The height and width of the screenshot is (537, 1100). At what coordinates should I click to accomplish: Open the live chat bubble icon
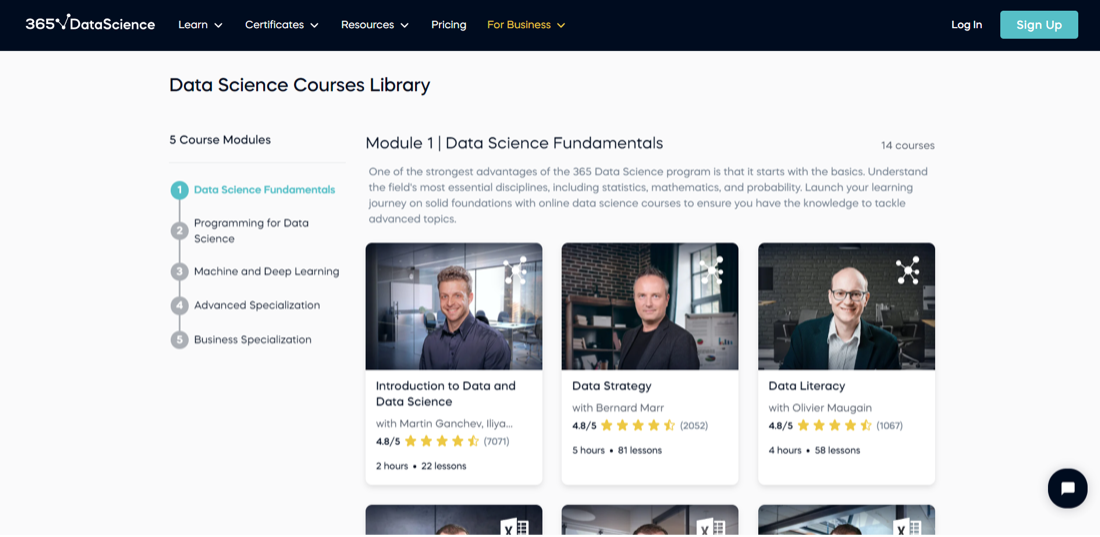tap(1067, 488)
